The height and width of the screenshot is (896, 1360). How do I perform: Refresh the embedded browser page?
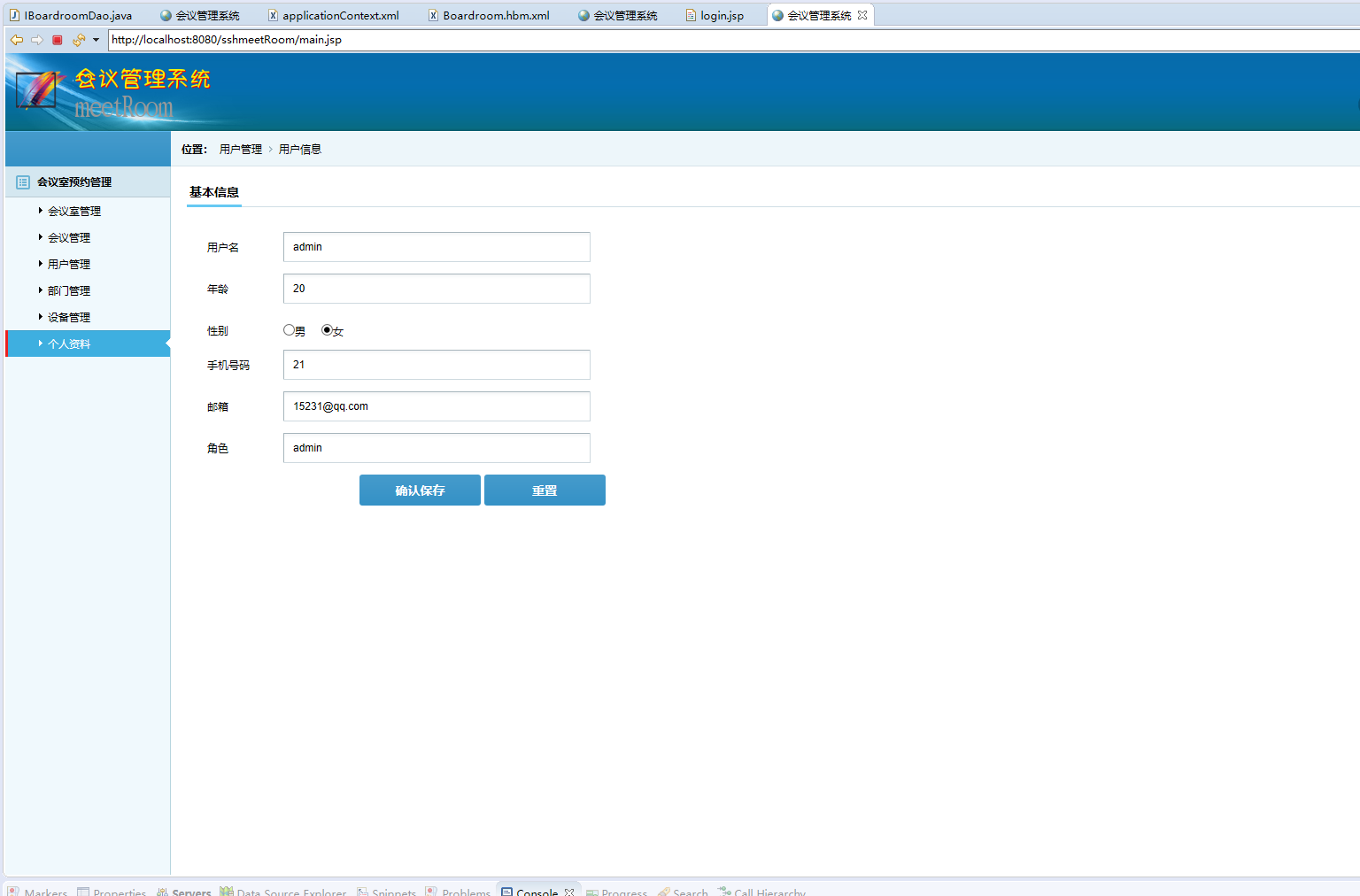pyautogui.click(x=79, y=40)
